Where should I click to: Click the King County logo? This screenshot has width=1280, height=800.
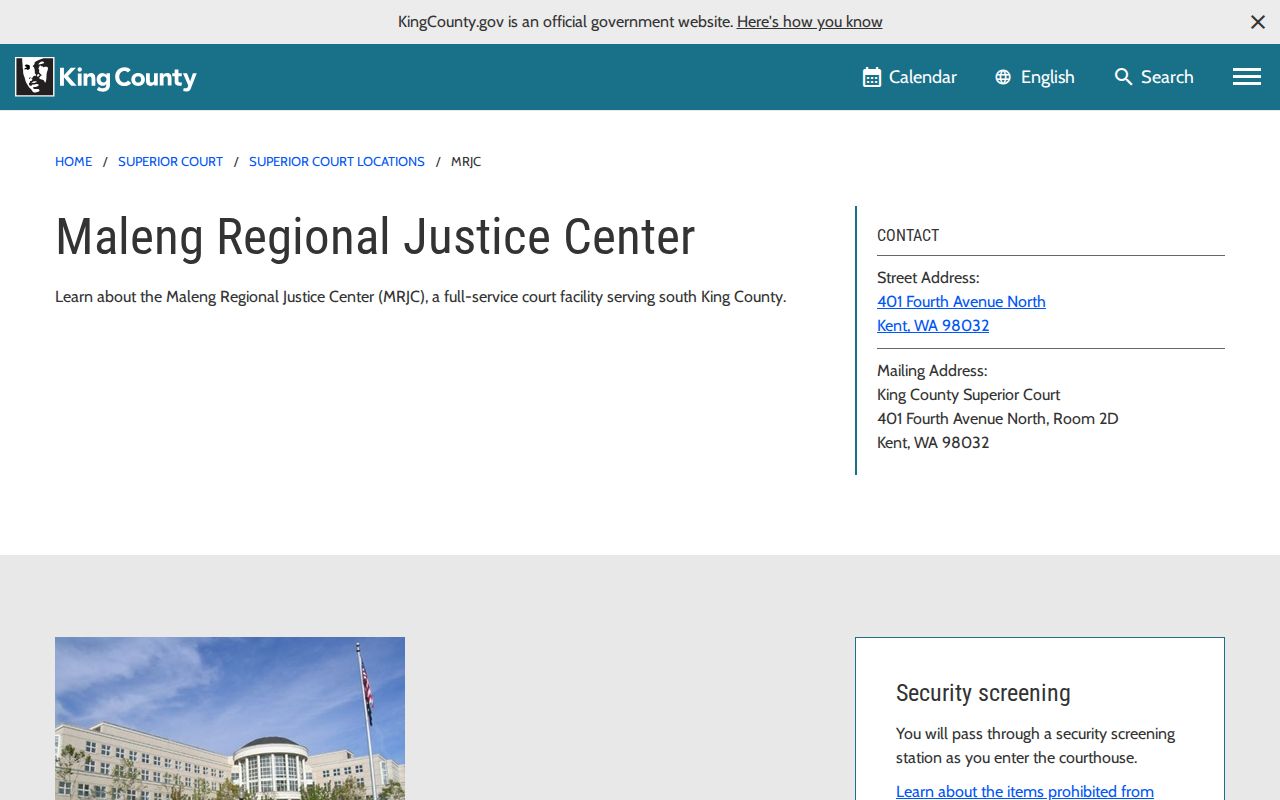tap(106, 77)
